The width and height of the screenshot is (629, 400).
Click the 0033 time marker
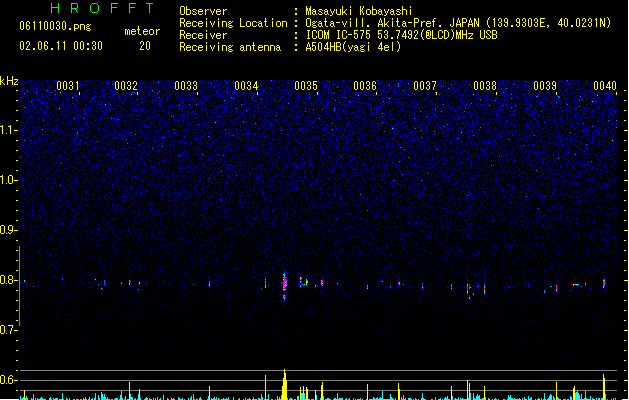(186, 86)
